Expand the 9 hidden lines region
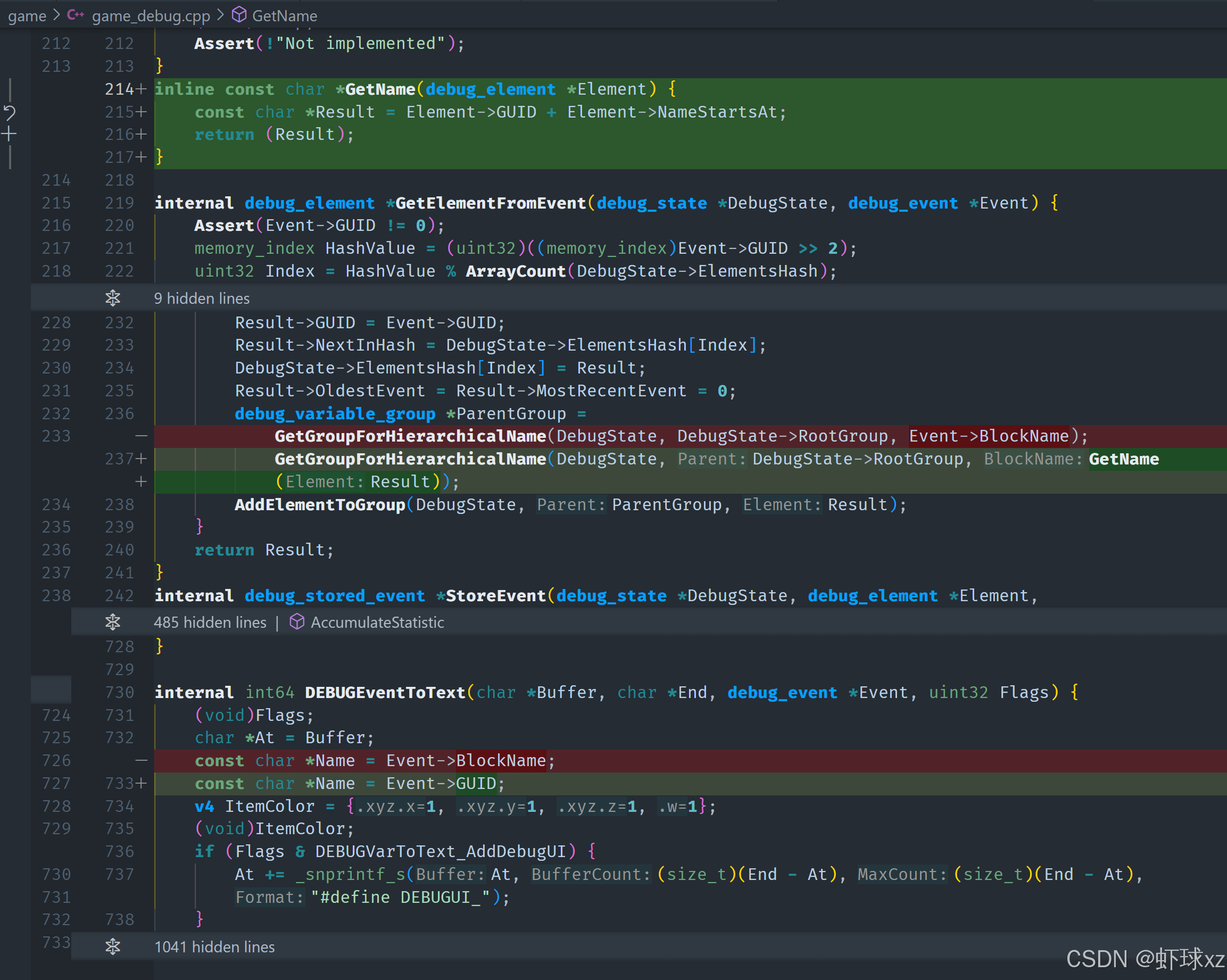Screen dimensions: 1227x980 click(202, 298)
